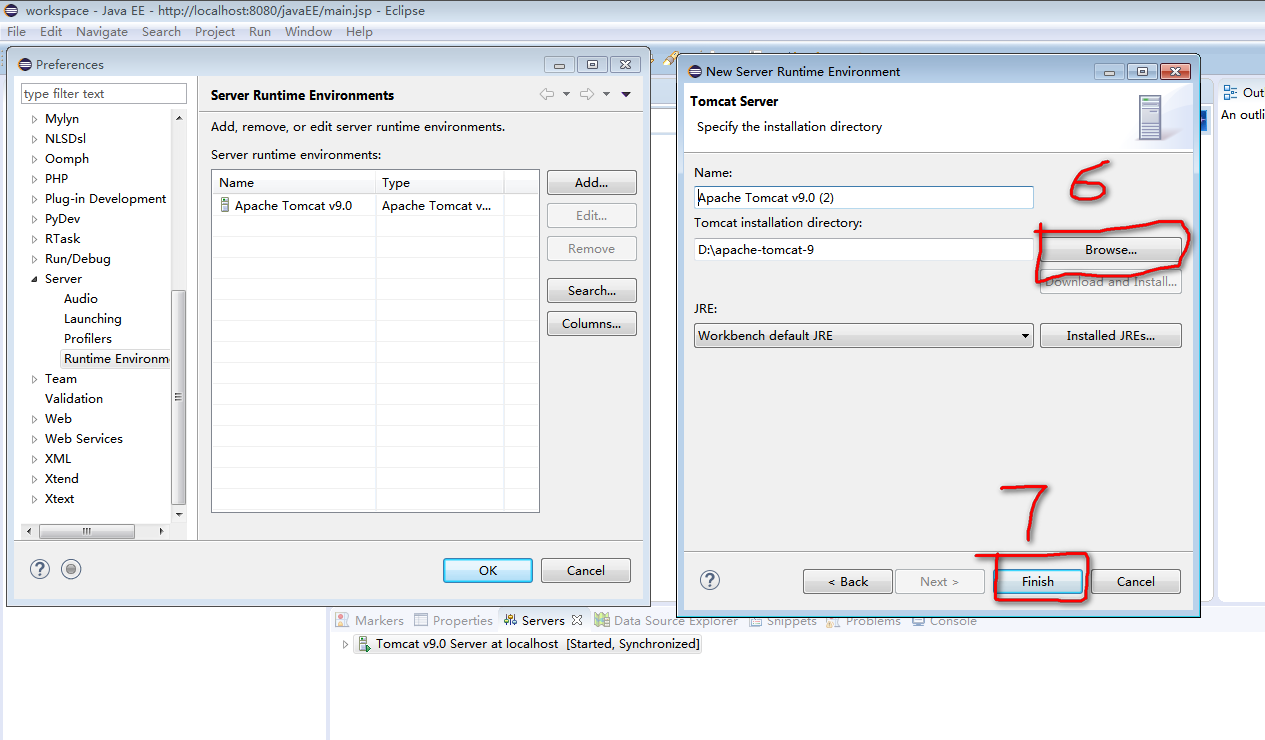Viewport: 1265px width, 740px height.
Task: Expand the Team preferences node
Action: click(35, 379)
